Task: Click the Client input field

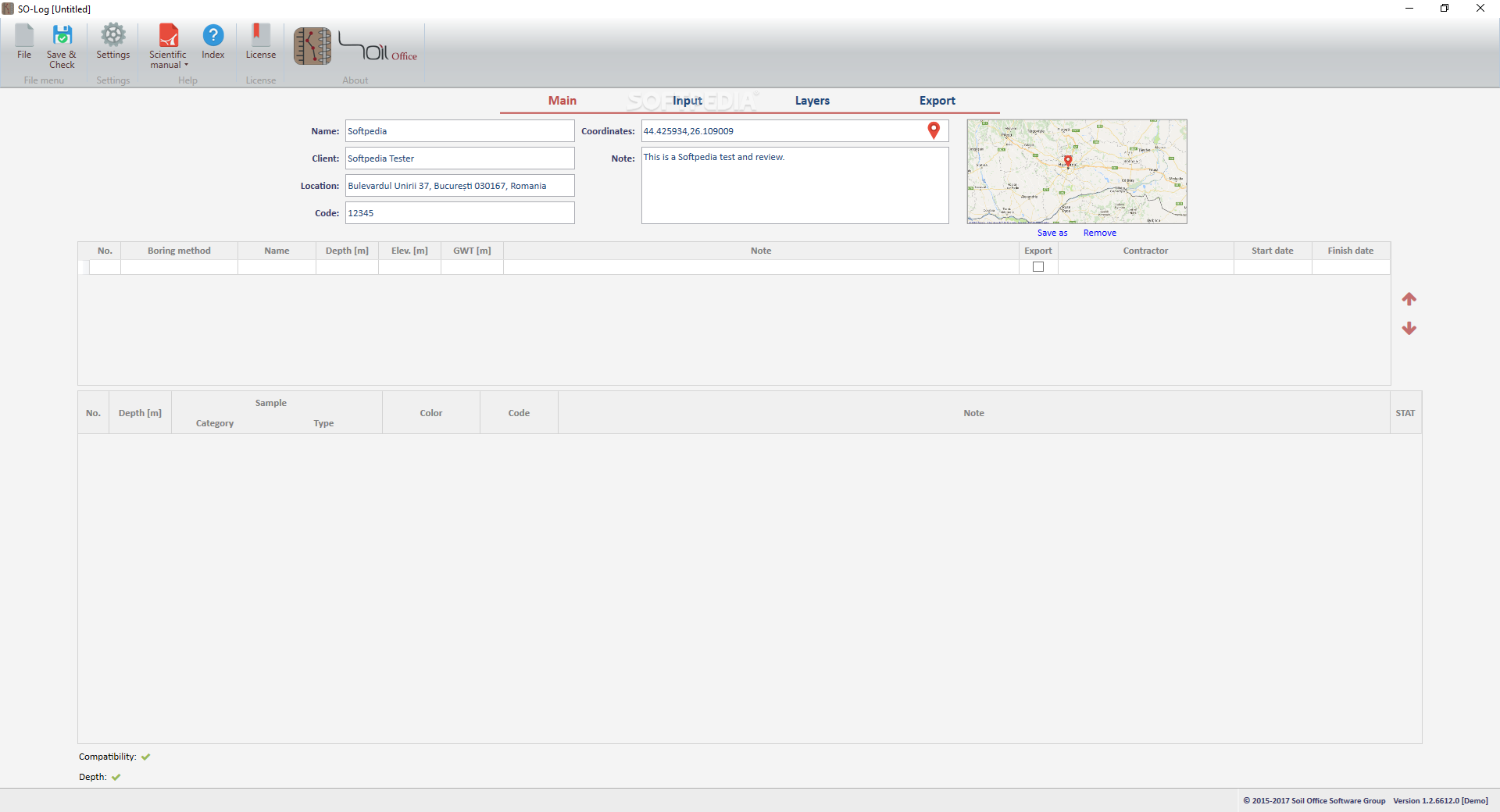Action: pyautogui.click(x=459, y=158)
